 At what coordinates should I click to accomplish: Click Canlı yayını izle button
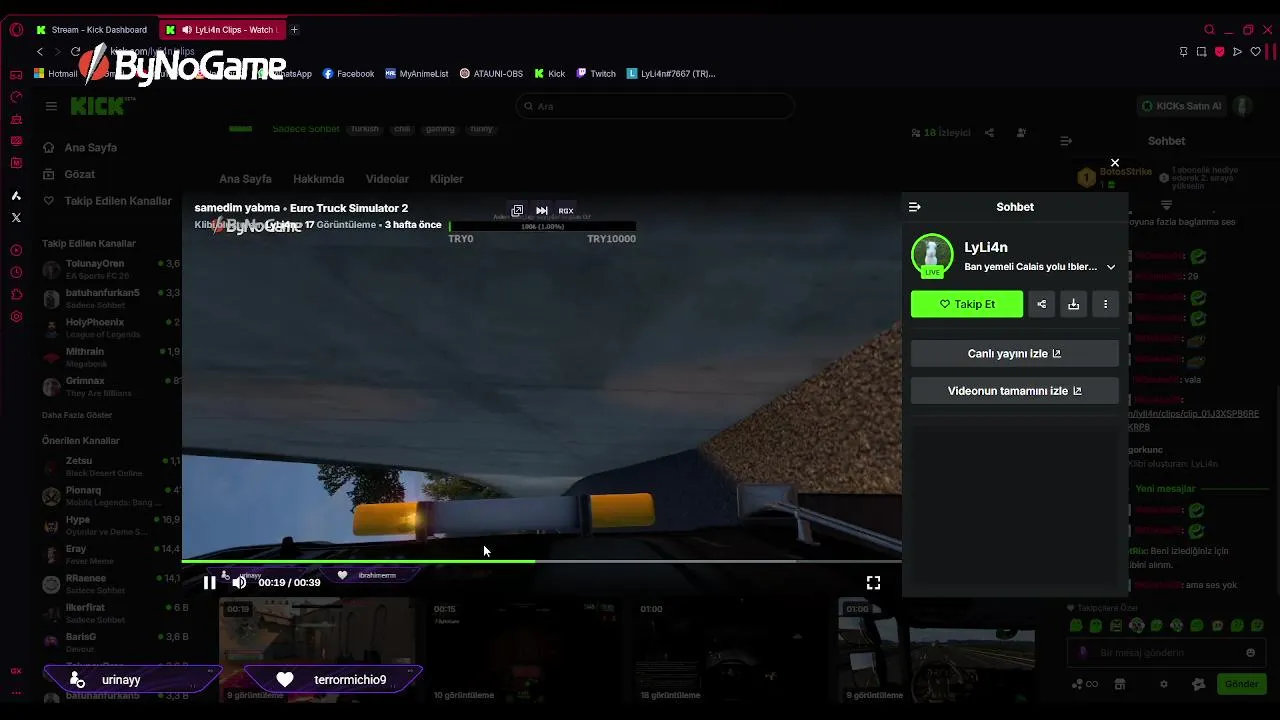tap(1014, 353)
